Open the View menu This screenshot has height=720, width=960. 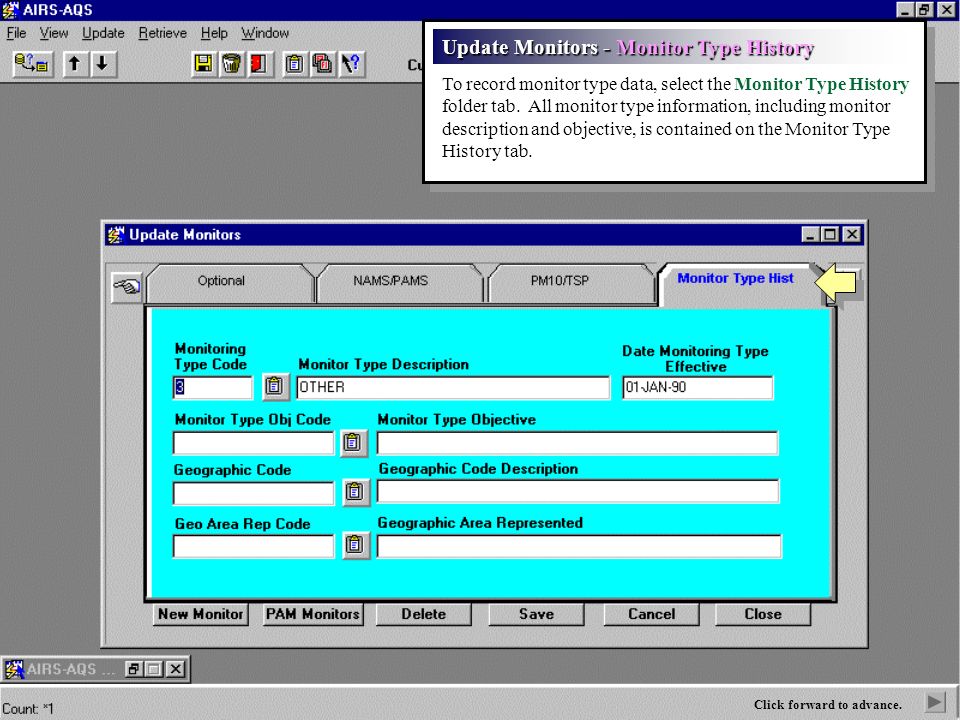[54, 33]
